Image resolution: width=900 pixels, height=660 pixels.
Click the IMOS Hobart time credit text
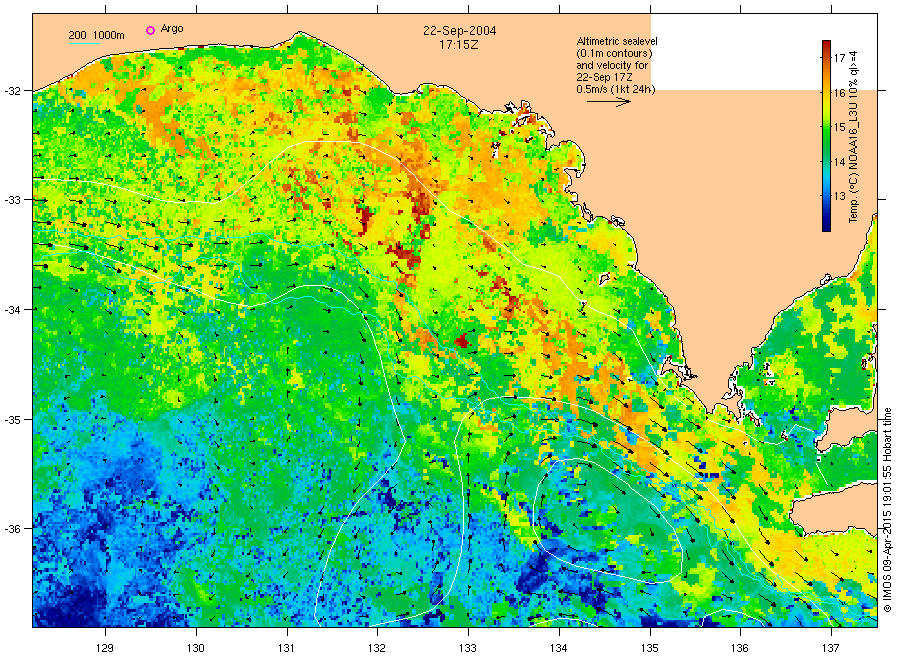point(887,510)
